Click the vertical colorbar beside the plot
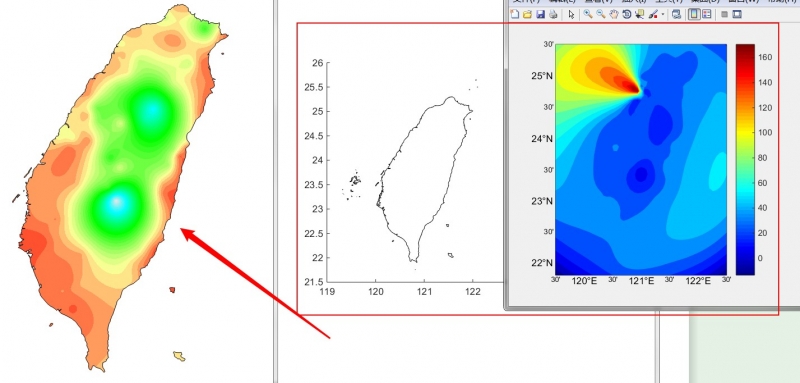Image resolution: width=800 pixels, height=383 pixels. coord(745,160)
